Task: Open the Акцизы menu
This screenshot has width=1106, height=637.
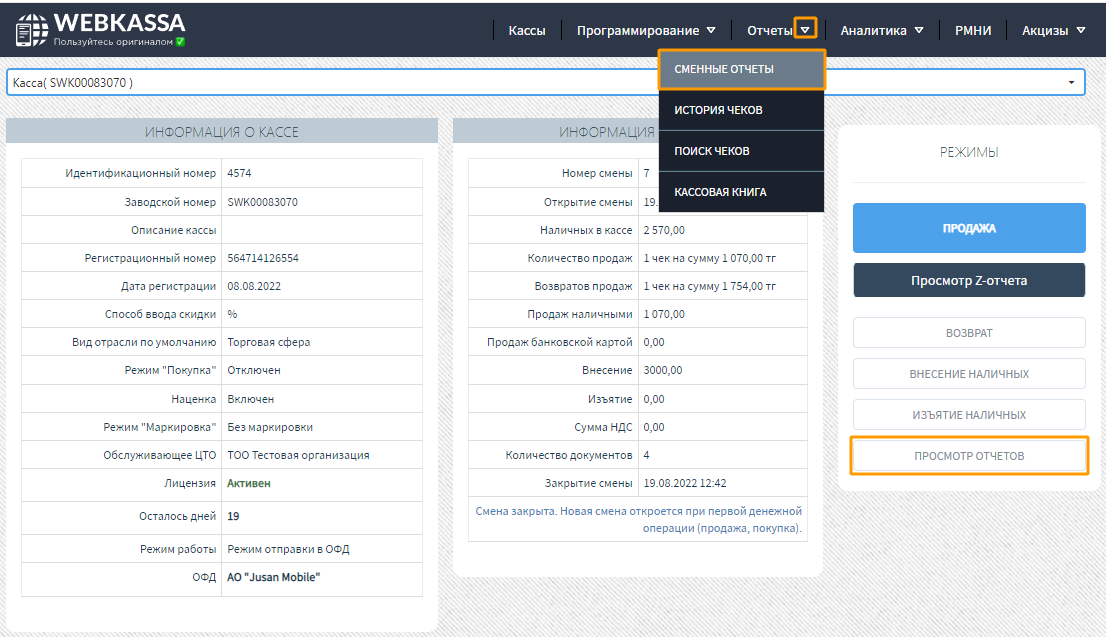Action: (1045, 30)
